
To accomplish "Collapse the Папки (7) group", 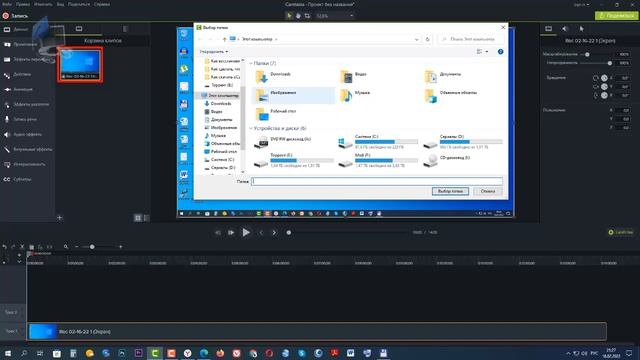I will tap(251, 63).
